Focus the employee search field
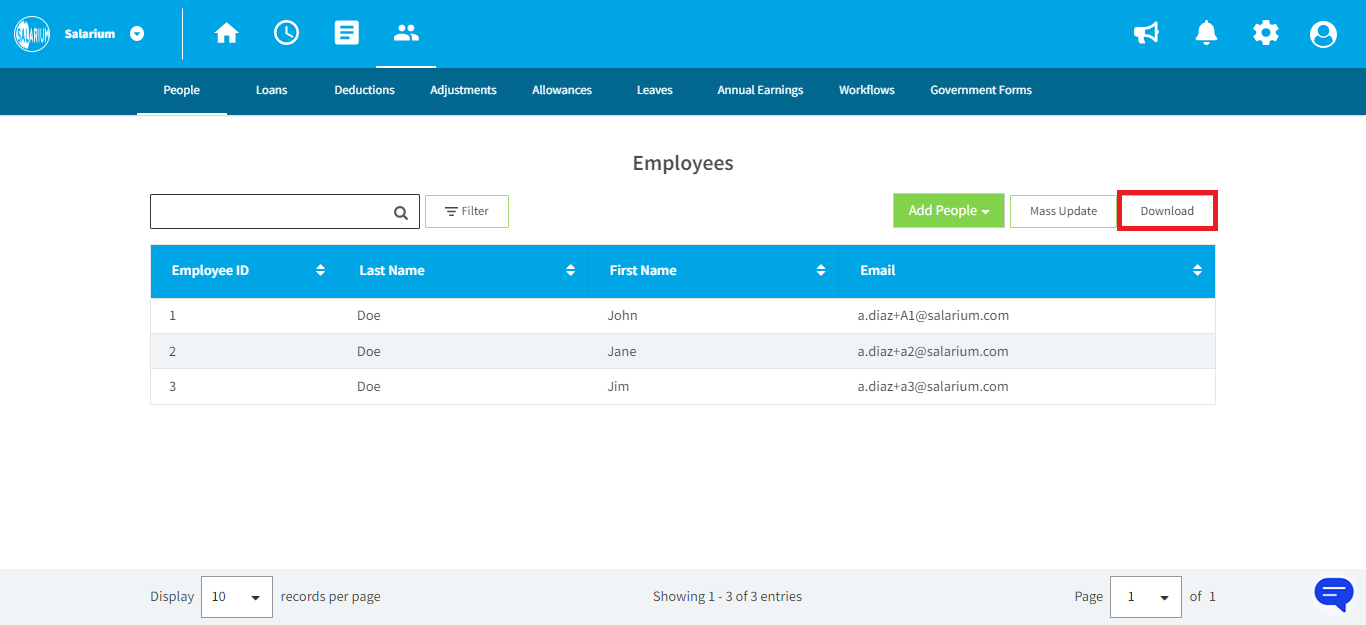This screenshot has width=1366, height=625. (270, 212)
